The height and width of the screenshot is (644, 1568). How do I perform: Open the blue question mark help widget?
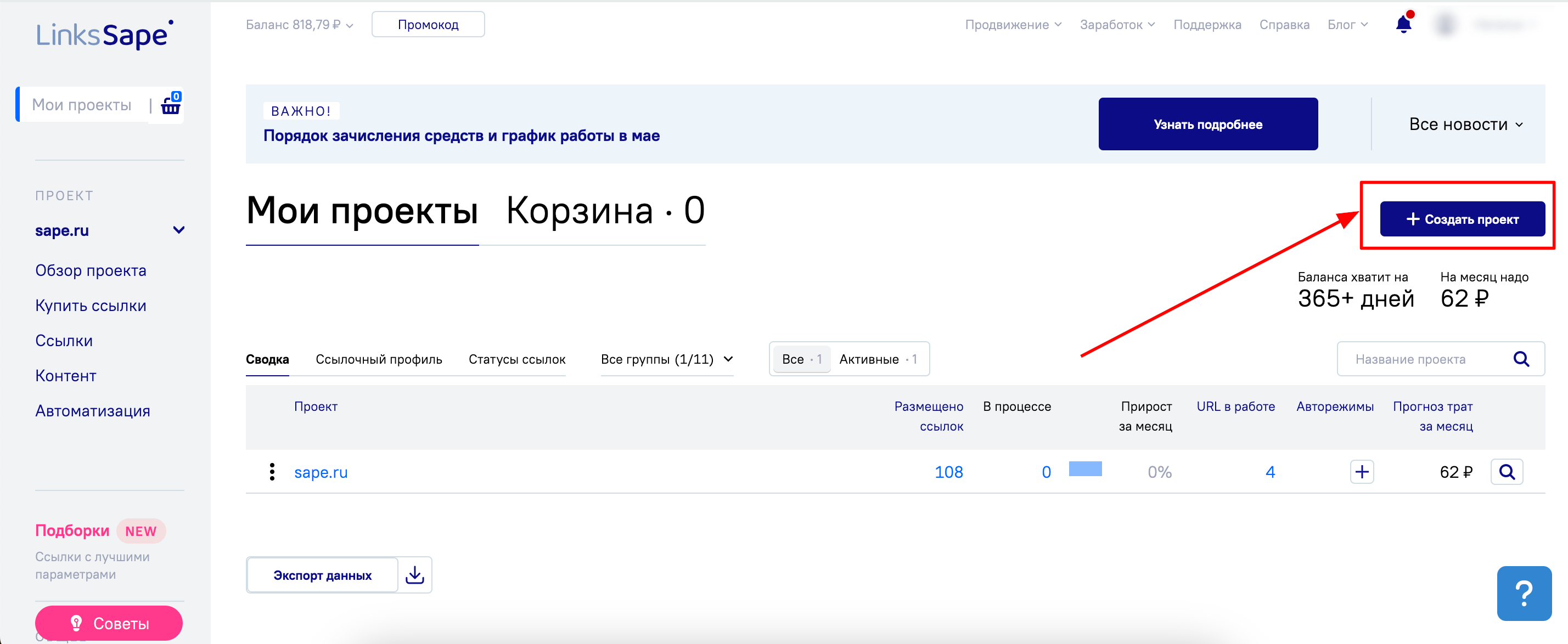tap(1524, 593)
